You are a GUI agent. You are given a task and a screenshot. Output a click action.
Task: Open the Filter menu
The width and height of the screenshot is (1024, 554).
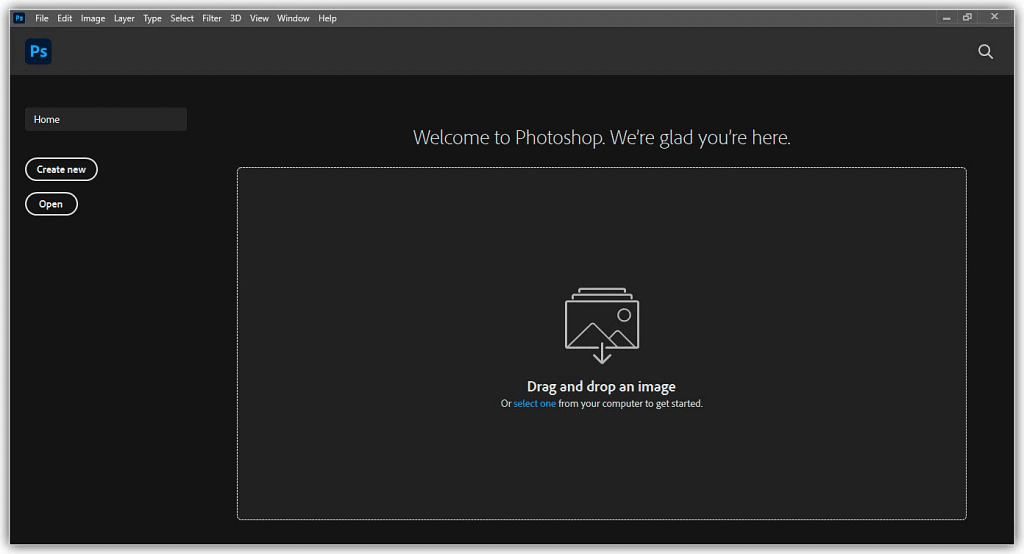(x=212, y=18)
